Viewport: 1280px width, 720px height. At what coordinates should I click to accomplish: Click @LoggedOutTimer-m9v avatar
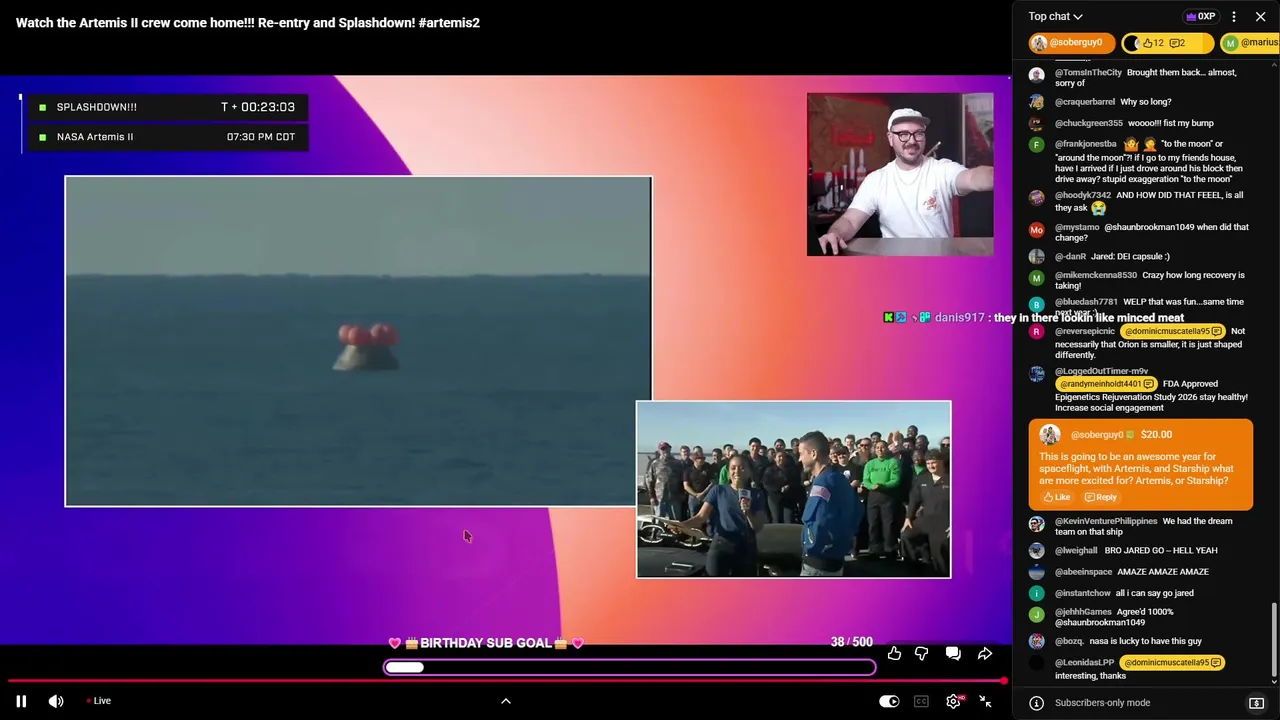tap(1037, 374)
